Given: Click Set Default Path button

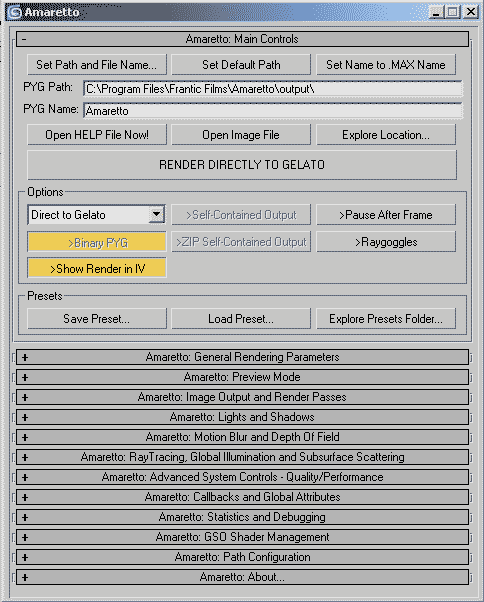Looking at the screenshot, I should (x=241, y=64).
